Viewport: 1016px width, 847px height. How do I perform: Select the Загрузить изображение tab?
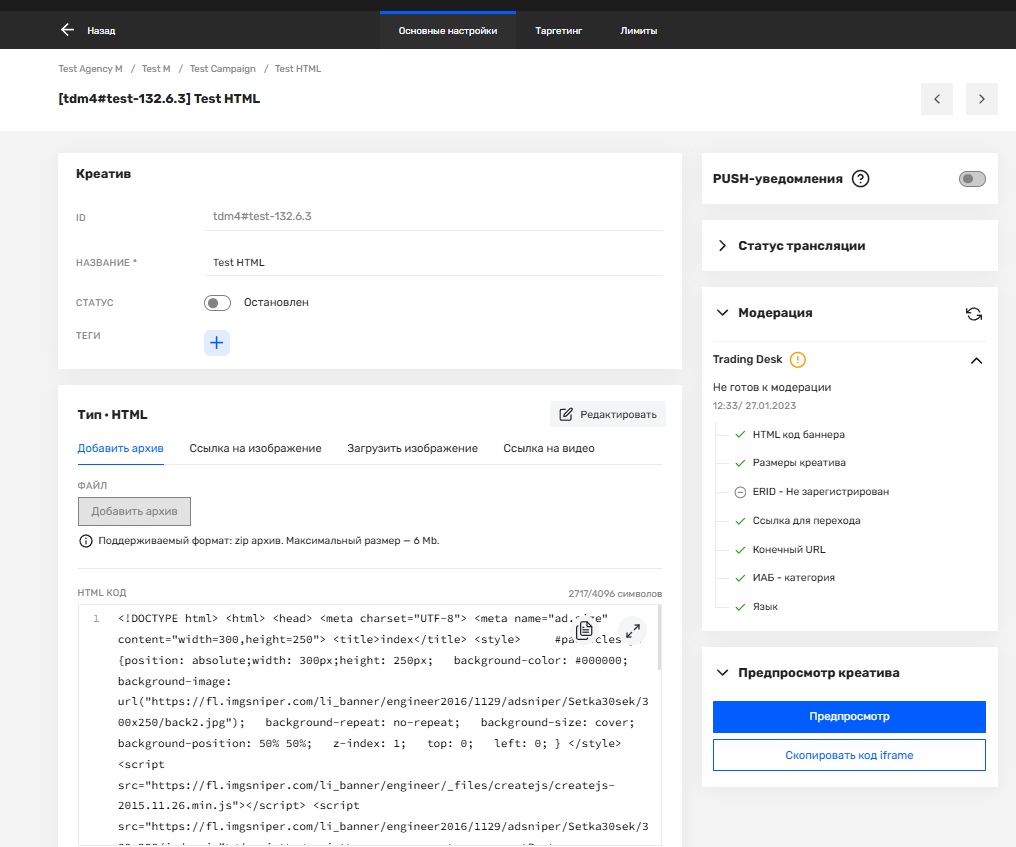click(x=412, y=448)
